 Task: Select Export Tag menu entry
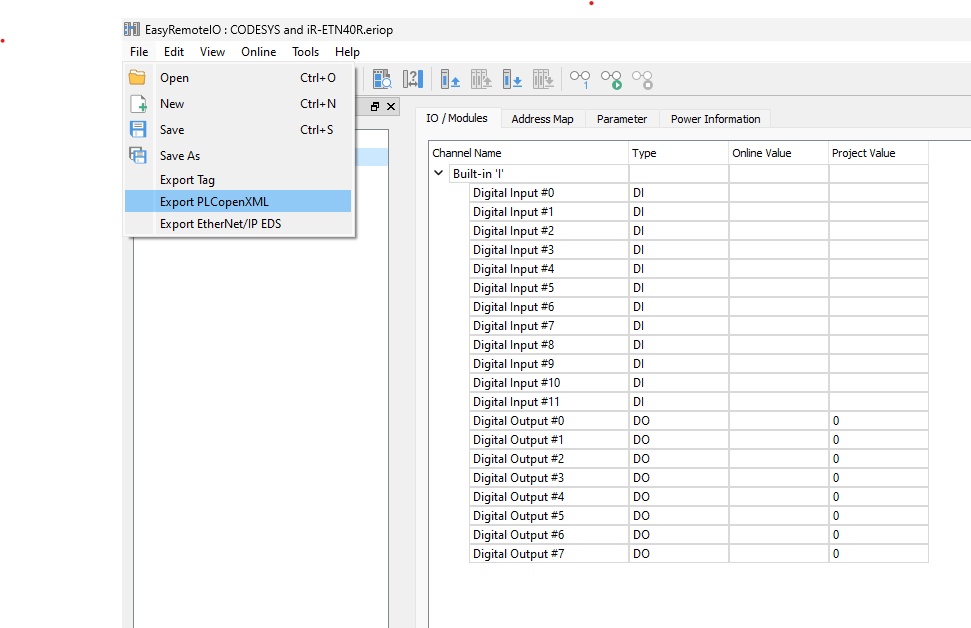tap(238, 180)
